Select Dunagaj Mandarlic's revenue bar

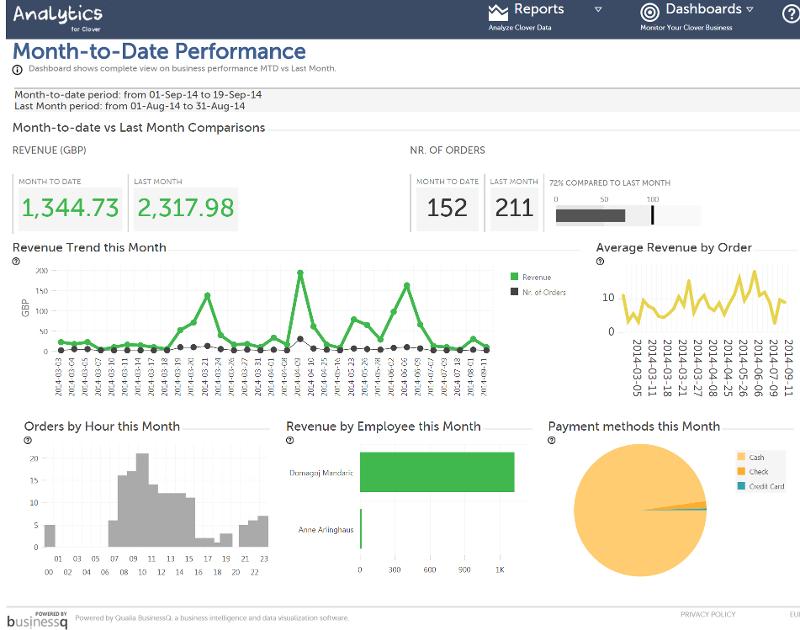437,470
